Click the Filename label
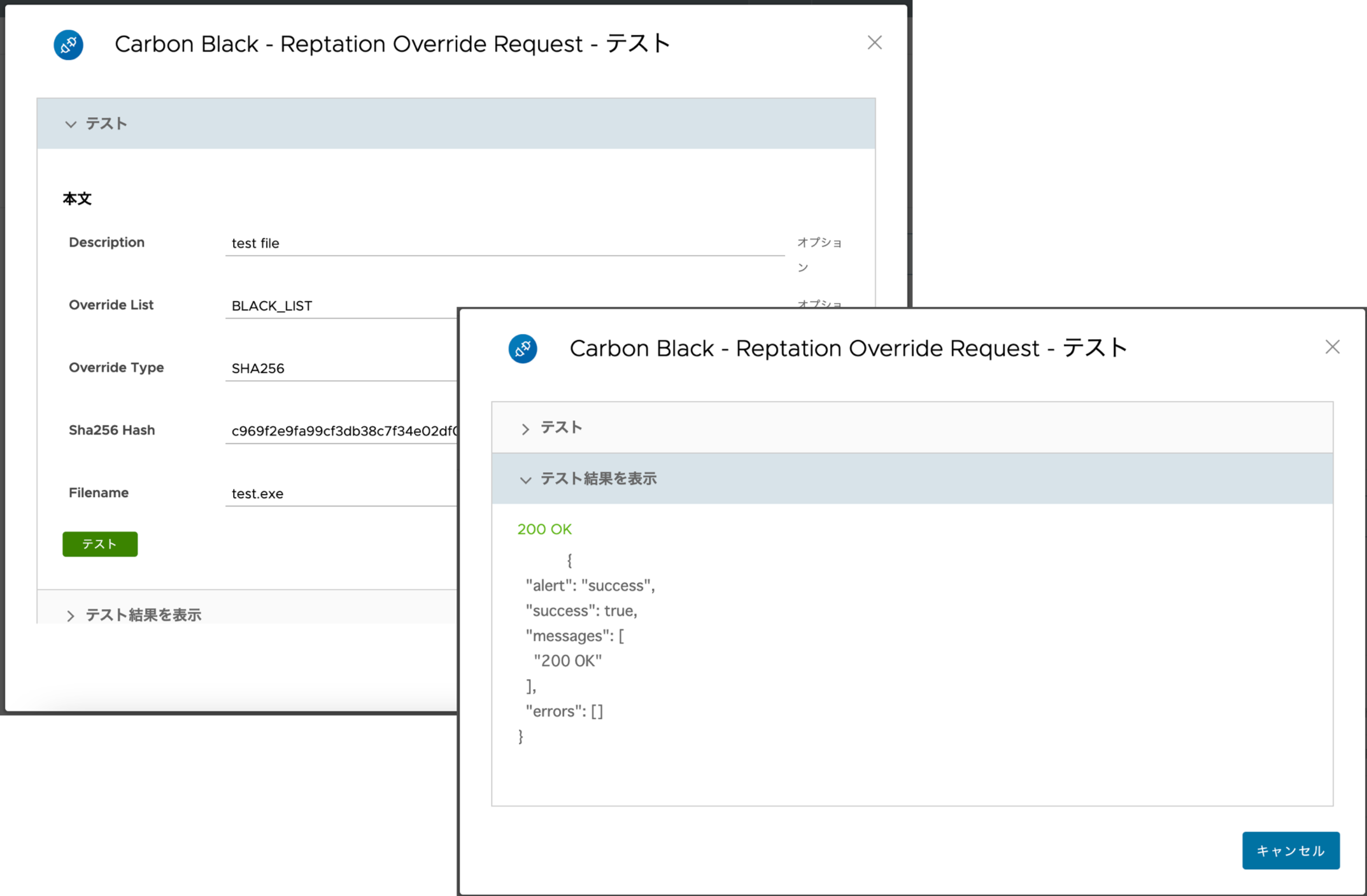This screenshot has width=1367, height=896. (x=99, y=493)
